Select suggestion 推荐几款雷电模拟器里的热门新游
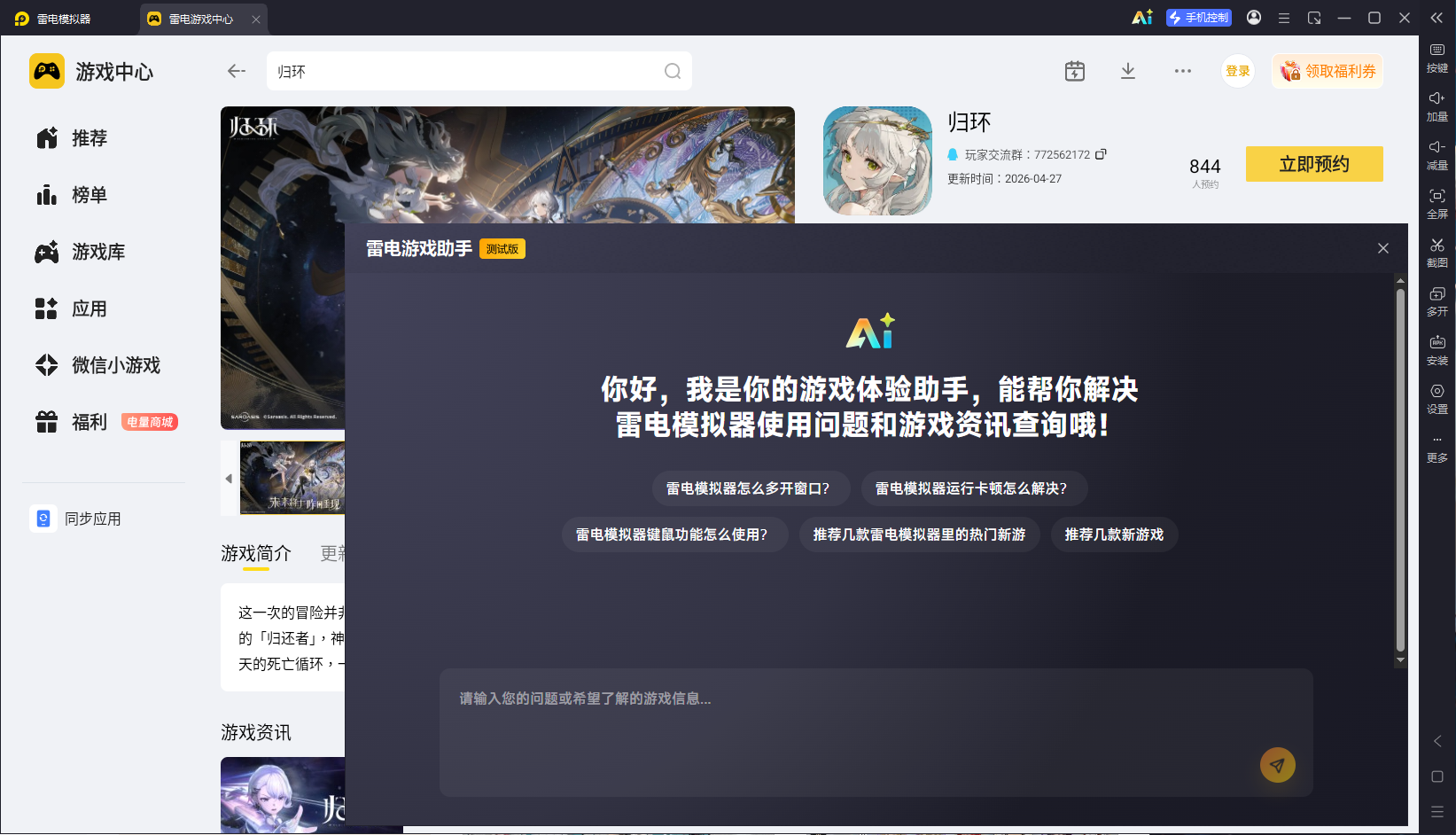Viewport: 1456px width, 835px height. [919, 535]
